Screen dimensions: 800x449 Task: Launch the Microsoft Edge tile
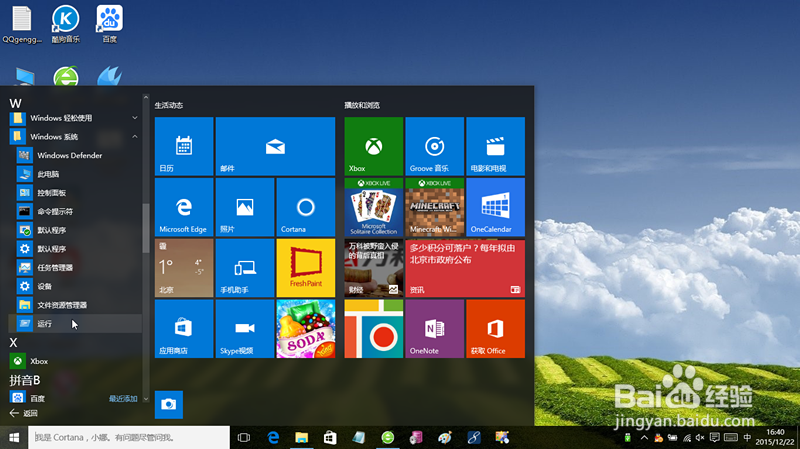(184, 207)
